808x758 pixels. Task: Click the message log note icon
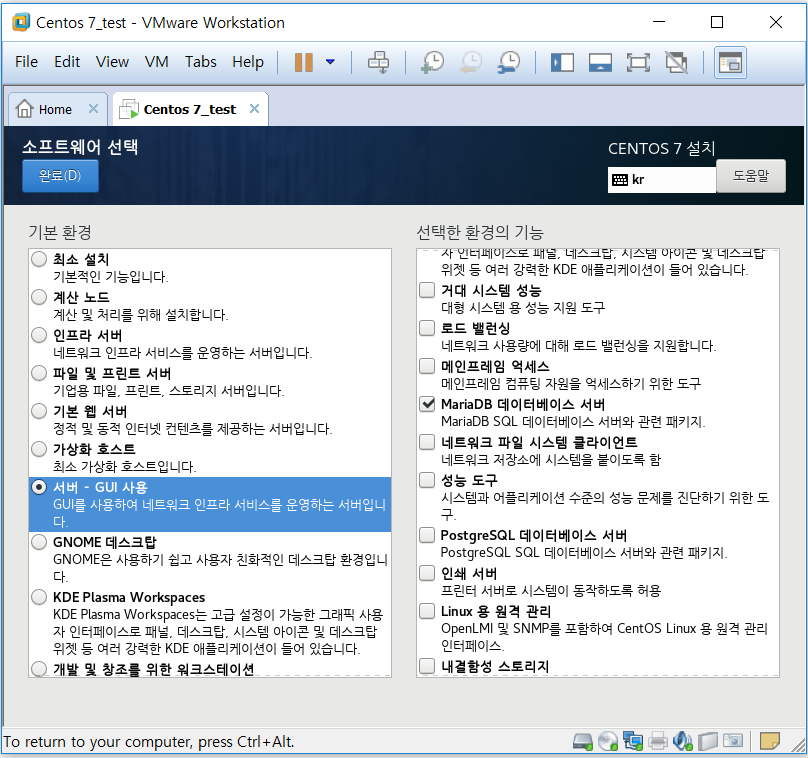coord(770,742)
